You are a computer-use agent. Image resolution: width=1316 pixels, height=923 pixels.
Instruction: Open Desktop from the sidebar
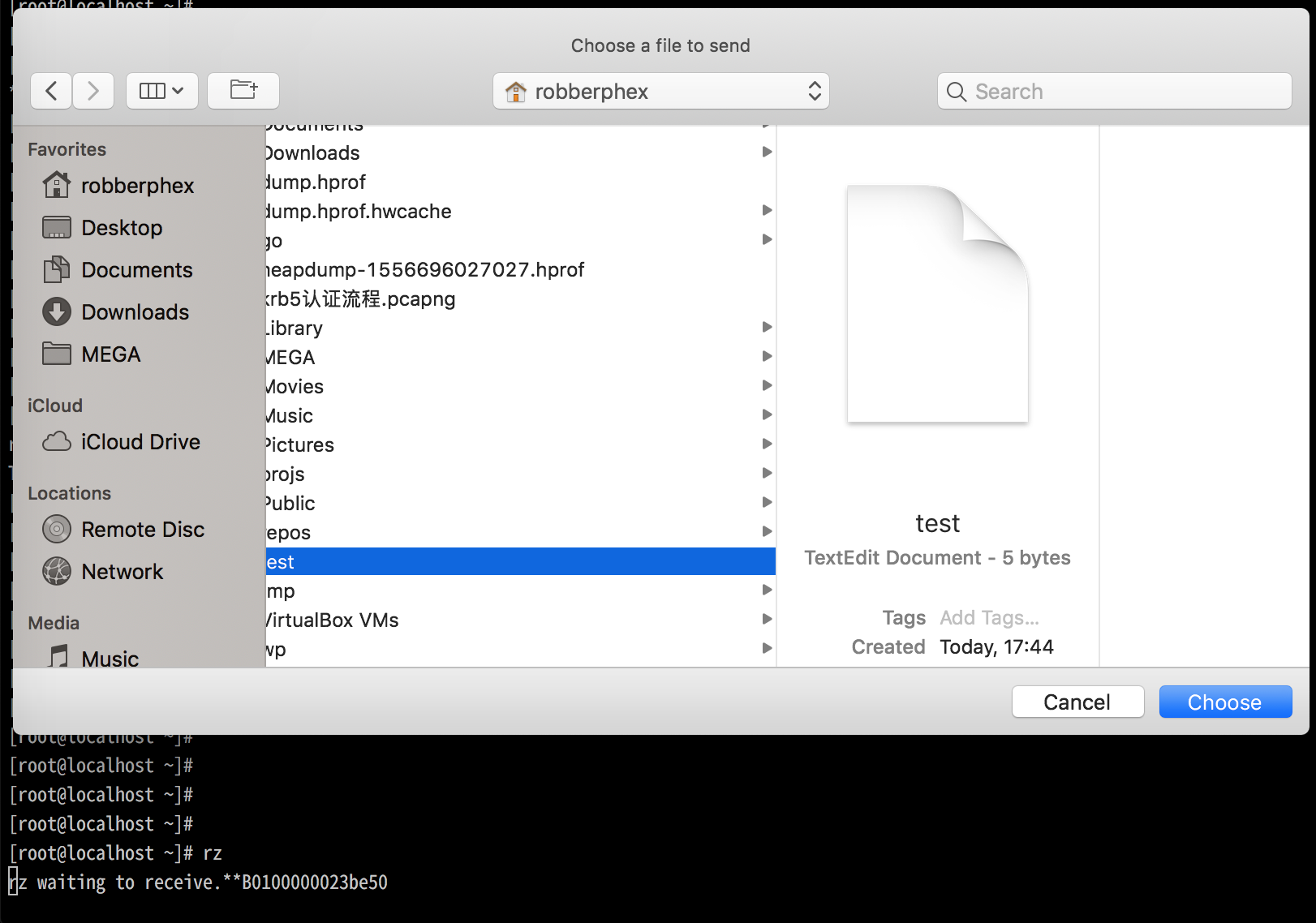122,228
